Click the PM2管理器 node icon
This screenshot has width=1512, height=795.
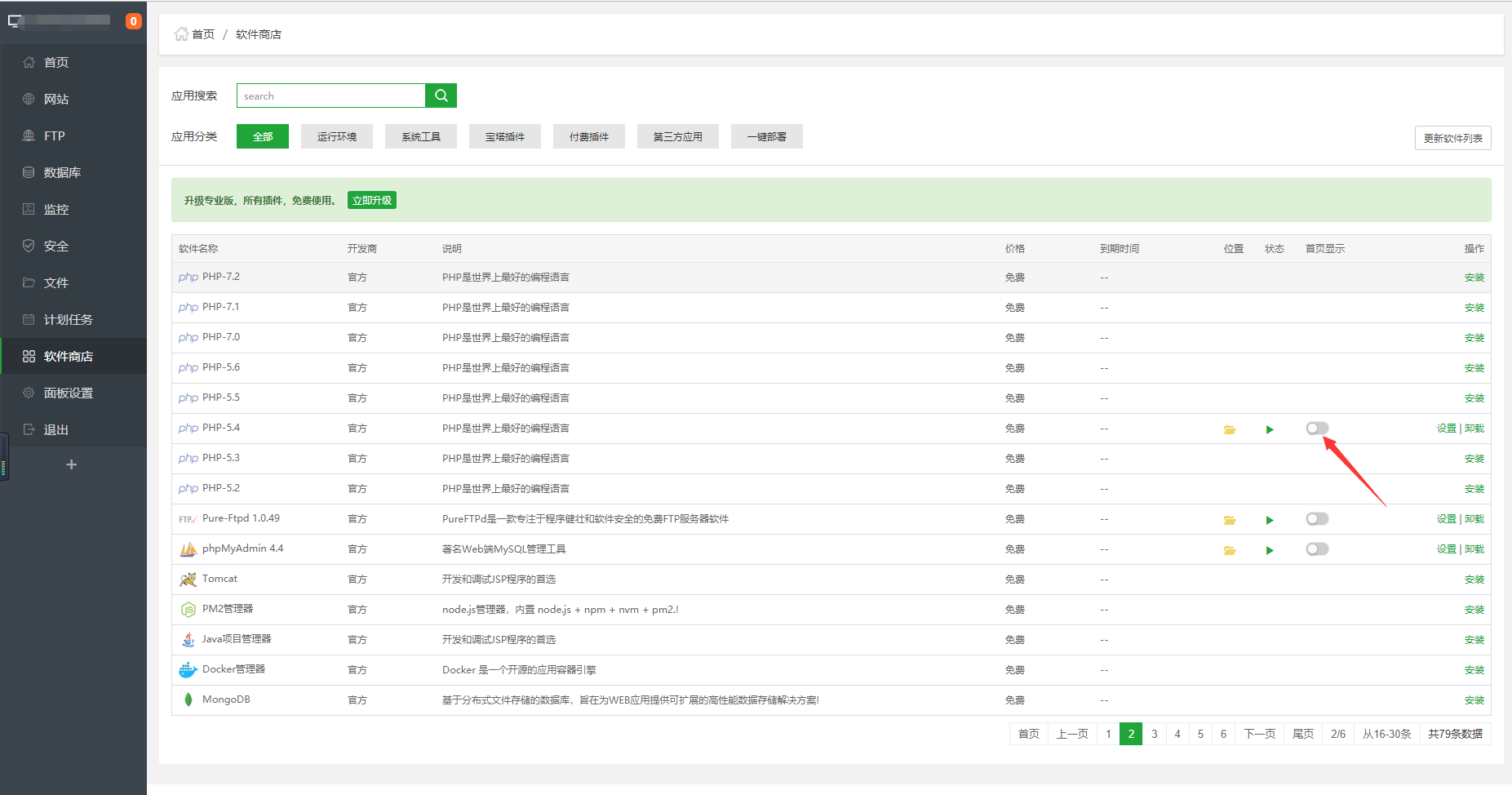coord(188,610)
